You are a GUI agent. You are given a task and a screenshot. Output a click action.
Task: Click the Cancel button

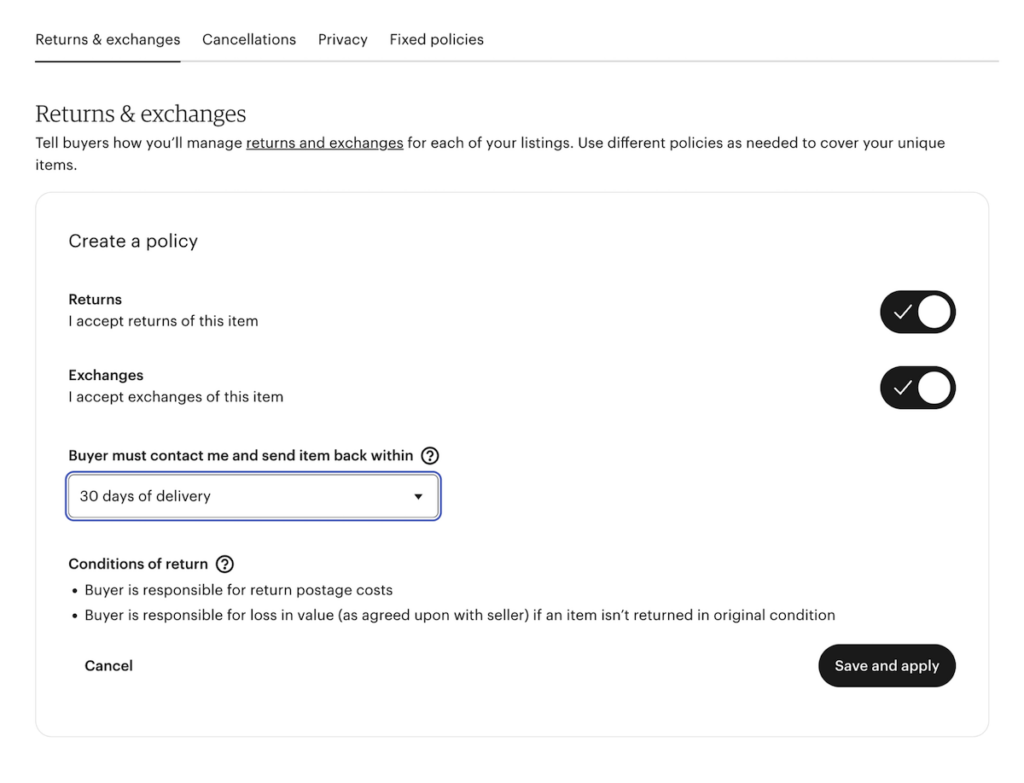(108, 665)
